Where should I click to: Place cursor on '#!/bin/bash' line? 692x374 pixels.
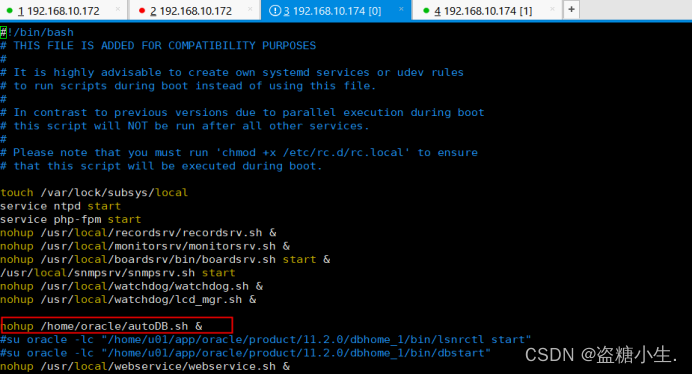(37, 32)
